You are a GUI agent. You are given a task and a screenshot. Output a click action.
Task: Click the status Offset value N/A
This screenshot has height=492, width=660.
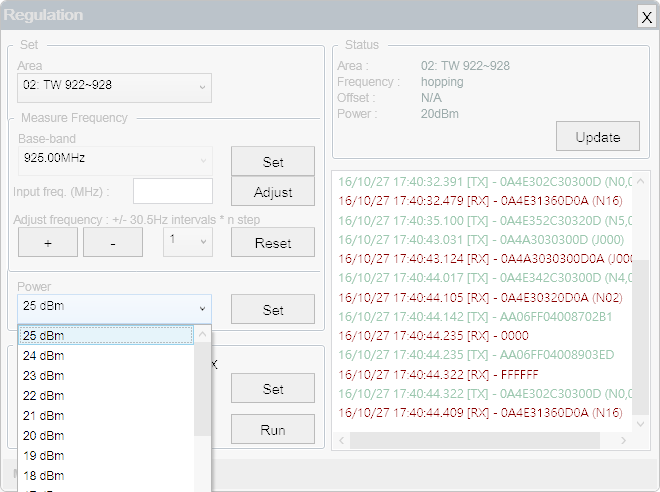431,98
